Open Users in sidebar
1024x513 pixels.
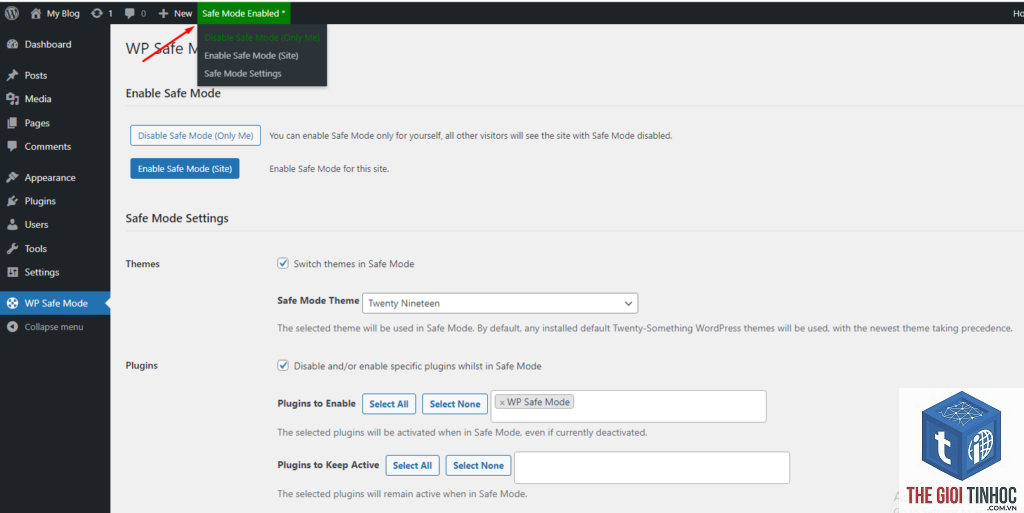[x=37, y=225]
